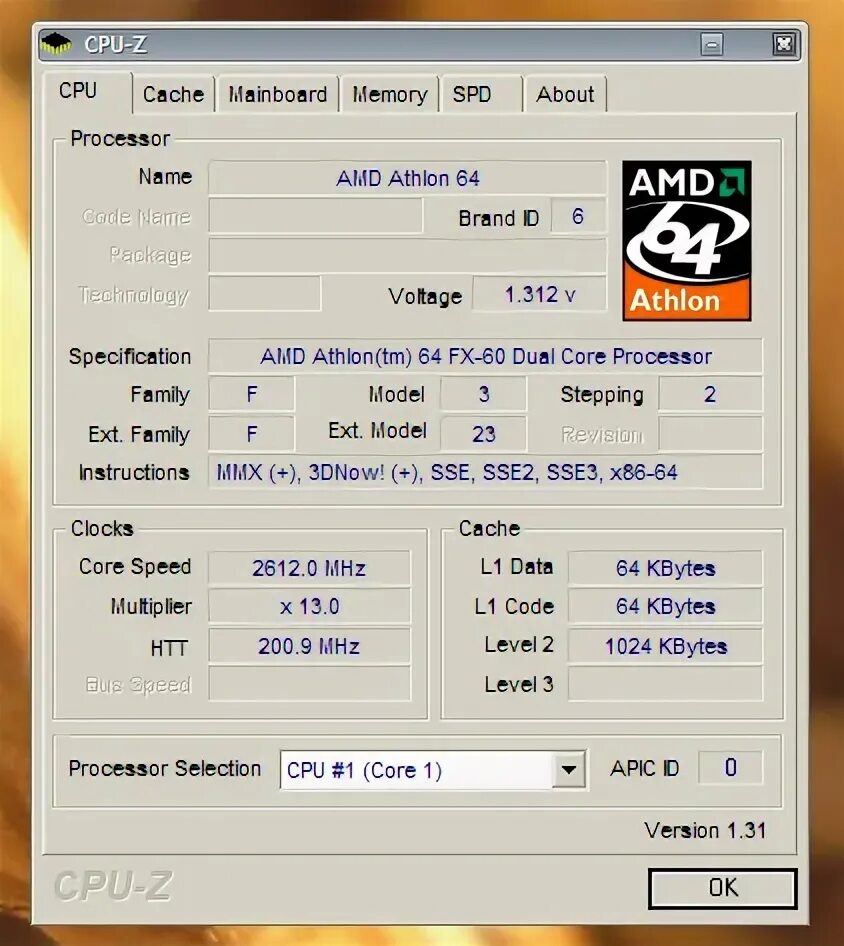The width and height of the screenshot is (844, 946).
Task: Click the empty Technology field
Action: [264, 294]
